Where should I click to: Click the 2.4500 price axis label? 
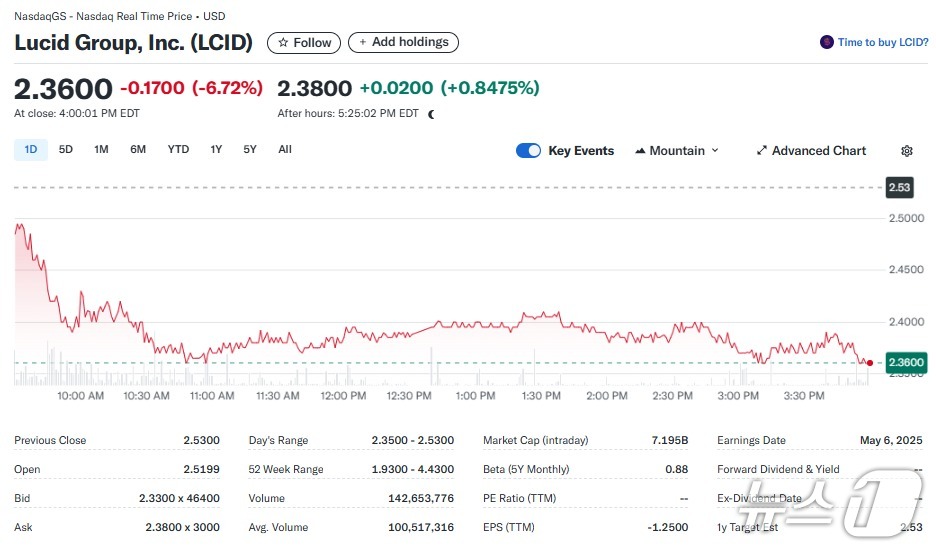coord(906,270)
